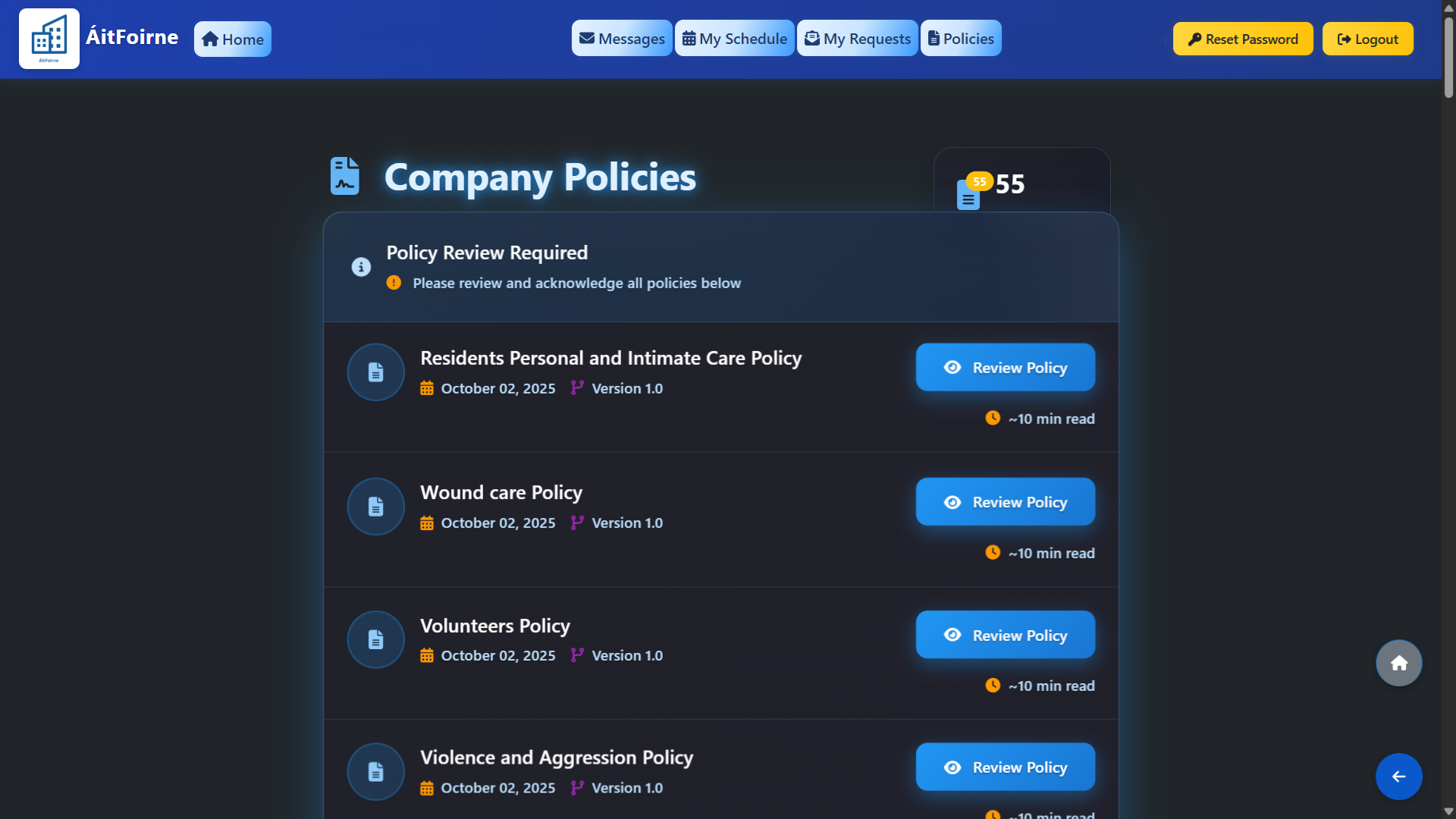Click the ÁitFoirne building logo
Screen dimensions: 1456x819
tap(49, 39)
